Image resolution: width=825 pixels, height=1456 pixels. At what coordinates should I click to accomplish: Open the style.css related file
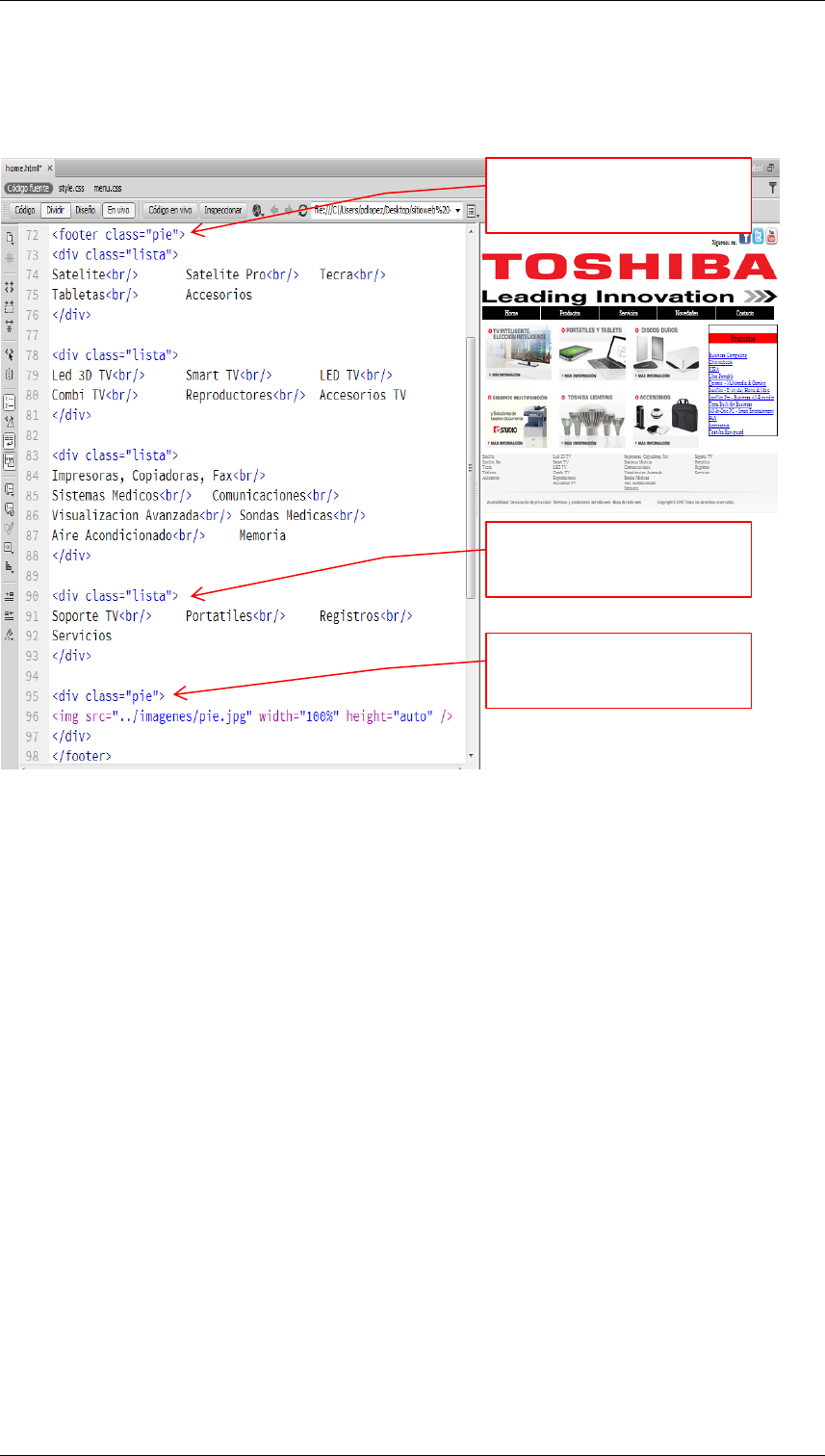point(71,189)
